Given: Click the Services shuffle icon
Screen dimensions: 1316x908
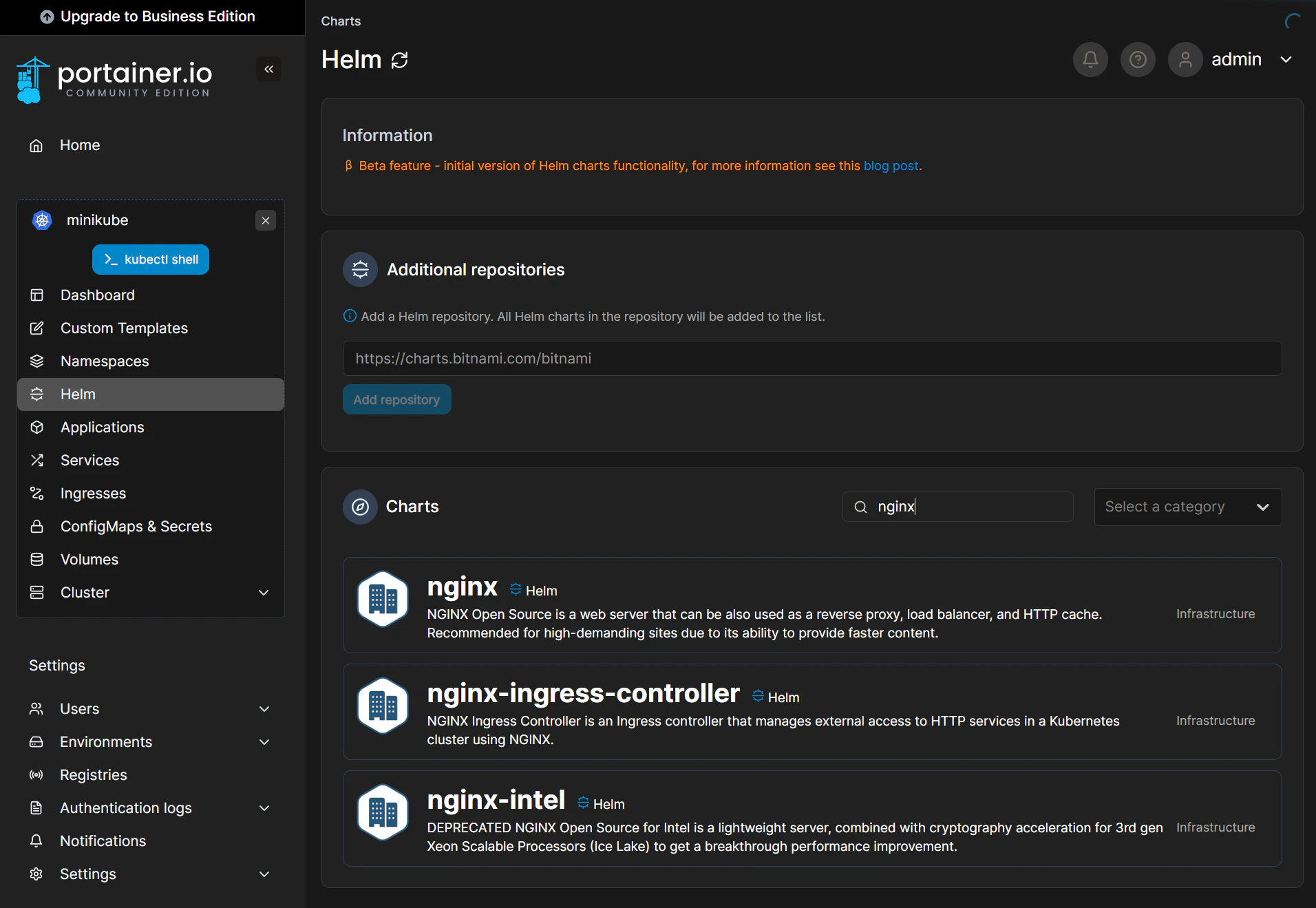Looking at the screenshot, I should point(37,461).
